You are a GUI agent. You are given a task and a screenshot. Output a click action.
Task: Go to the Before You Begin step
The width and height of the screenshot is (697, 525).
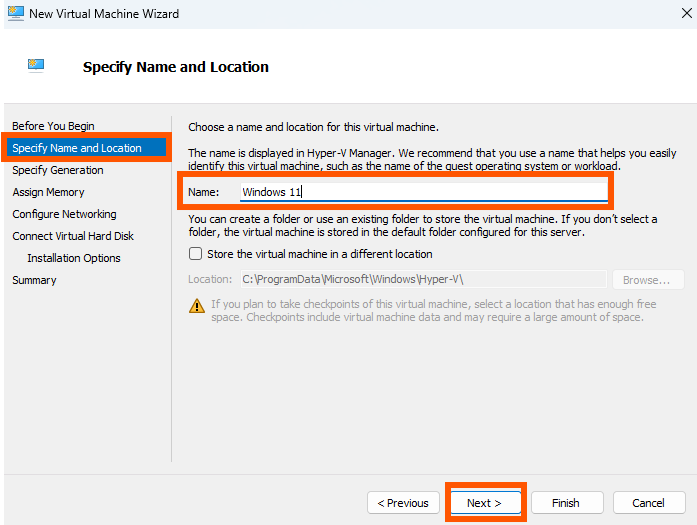53,126
